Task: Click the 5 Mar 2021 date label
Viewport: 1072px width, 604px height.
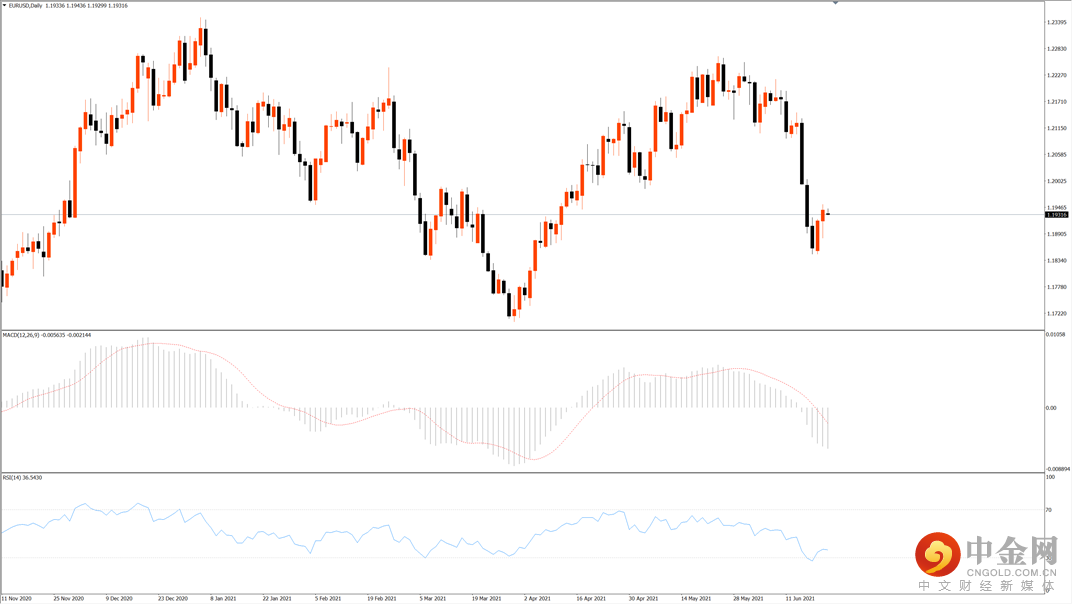Action: pos(433,599)
